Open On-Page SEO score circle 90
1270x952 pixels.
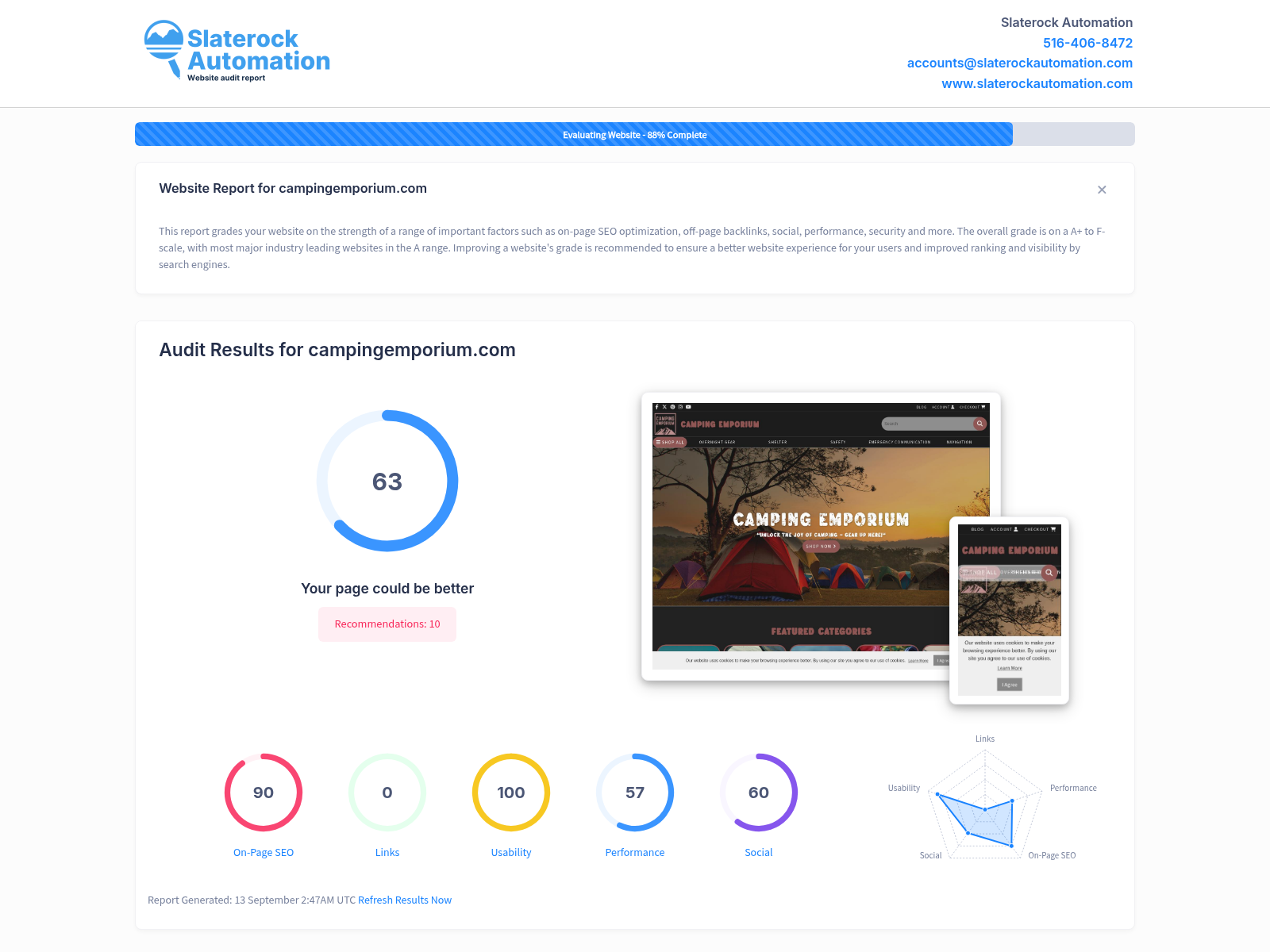pyautogui.click(x=264, y=793)
